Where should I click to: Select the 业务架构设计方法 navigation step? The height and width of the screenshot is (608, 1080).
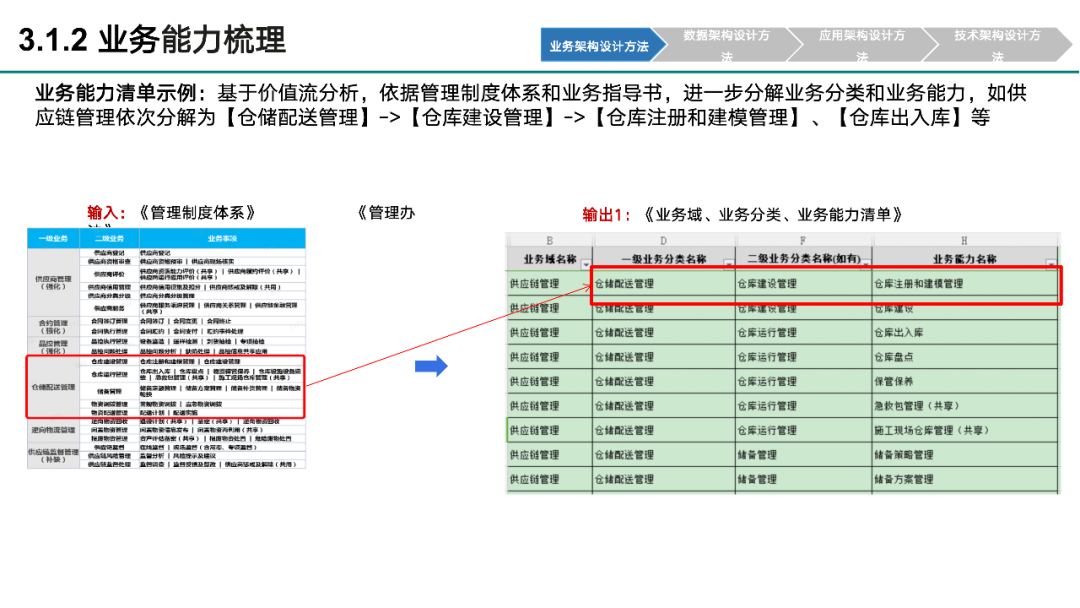tap(603, 45)
